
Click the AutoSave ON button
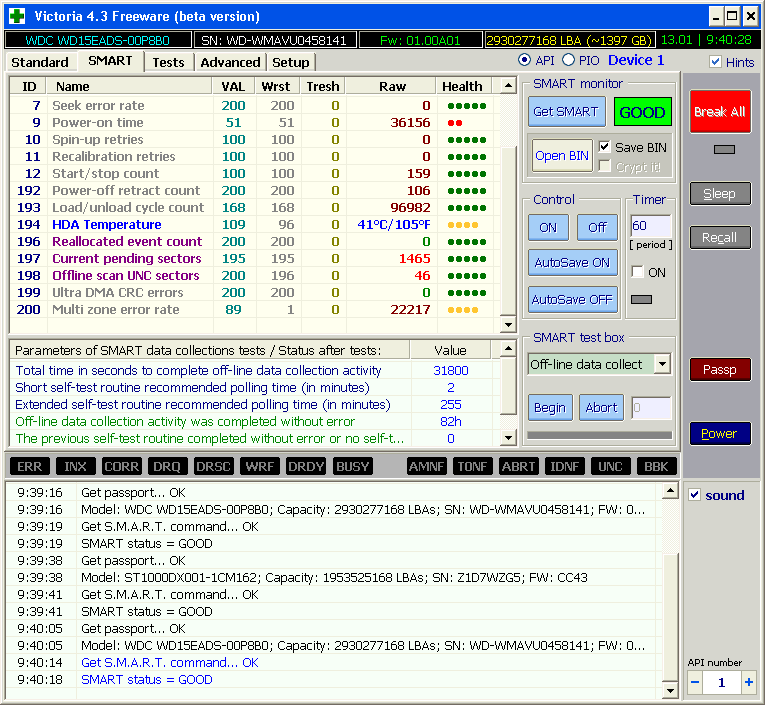573,262
